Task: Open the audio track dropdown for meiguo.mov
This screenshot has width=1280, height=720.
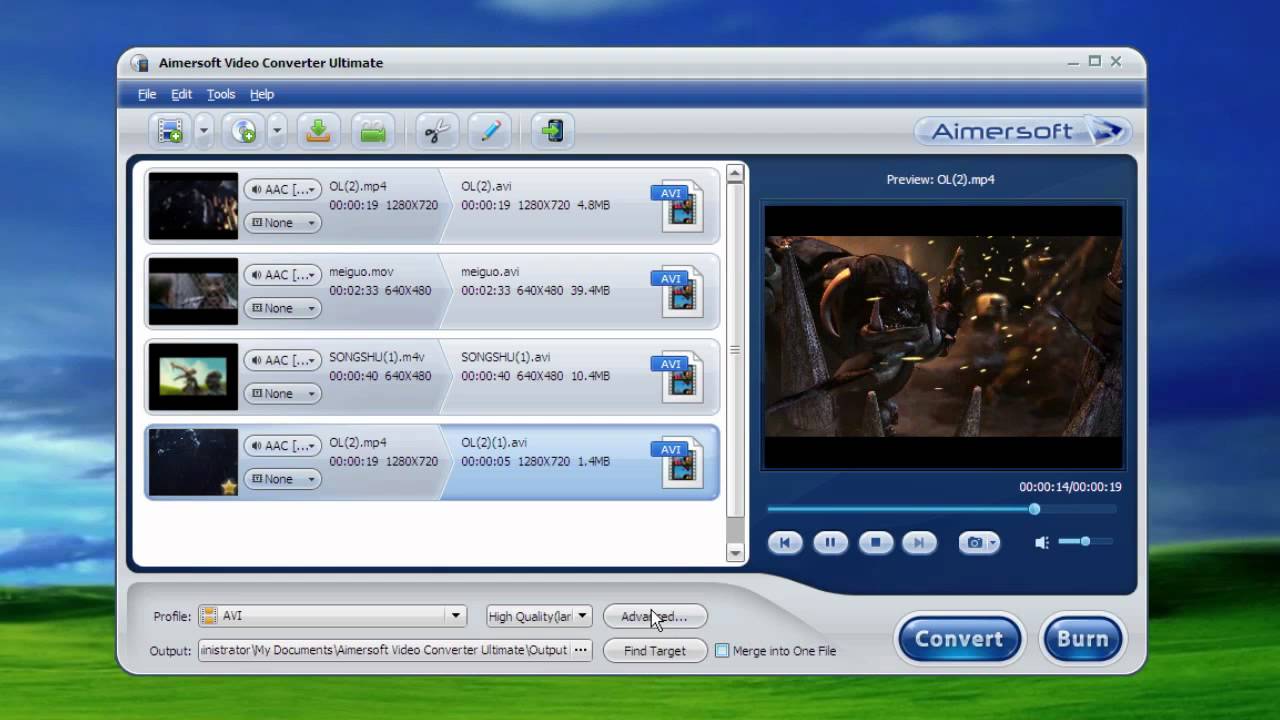Action: (x=283, y=275)
